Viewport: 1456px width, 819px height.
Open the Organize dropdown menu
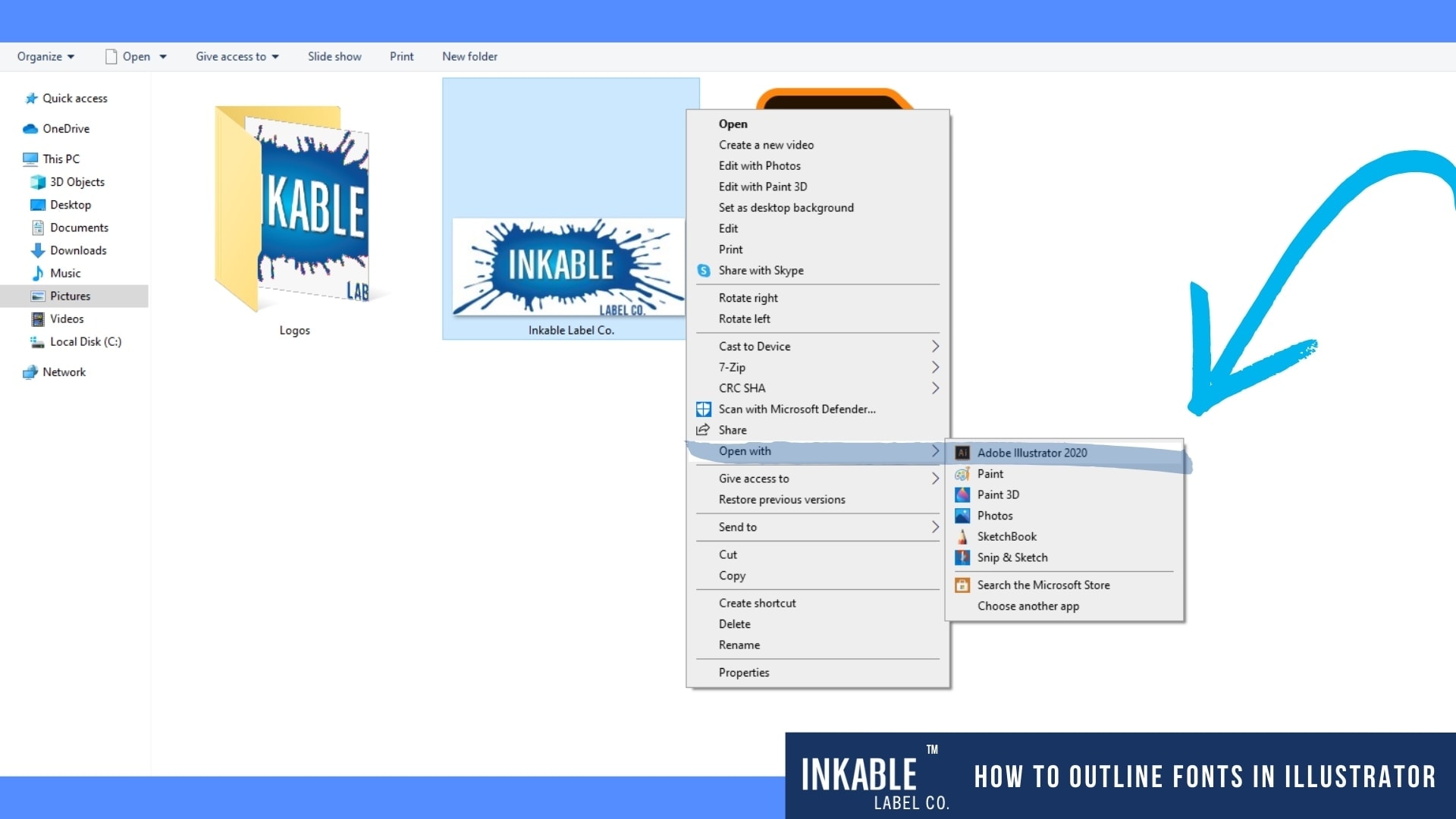tap(45, 57)
